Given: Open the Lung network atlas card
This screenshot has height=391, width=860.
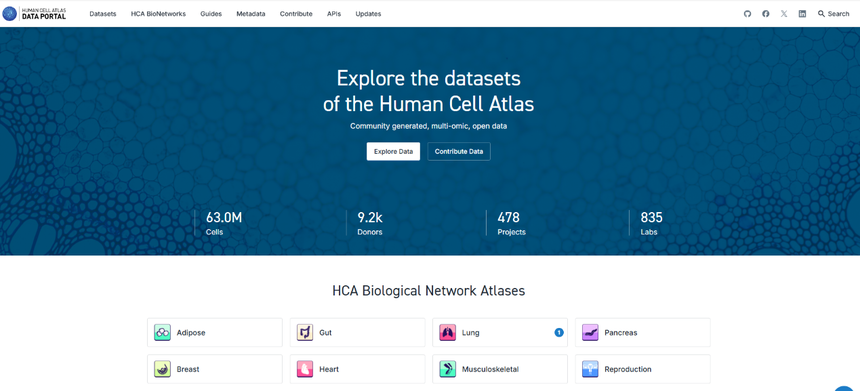Looking at the screenshot, I should tap(500, 332).
